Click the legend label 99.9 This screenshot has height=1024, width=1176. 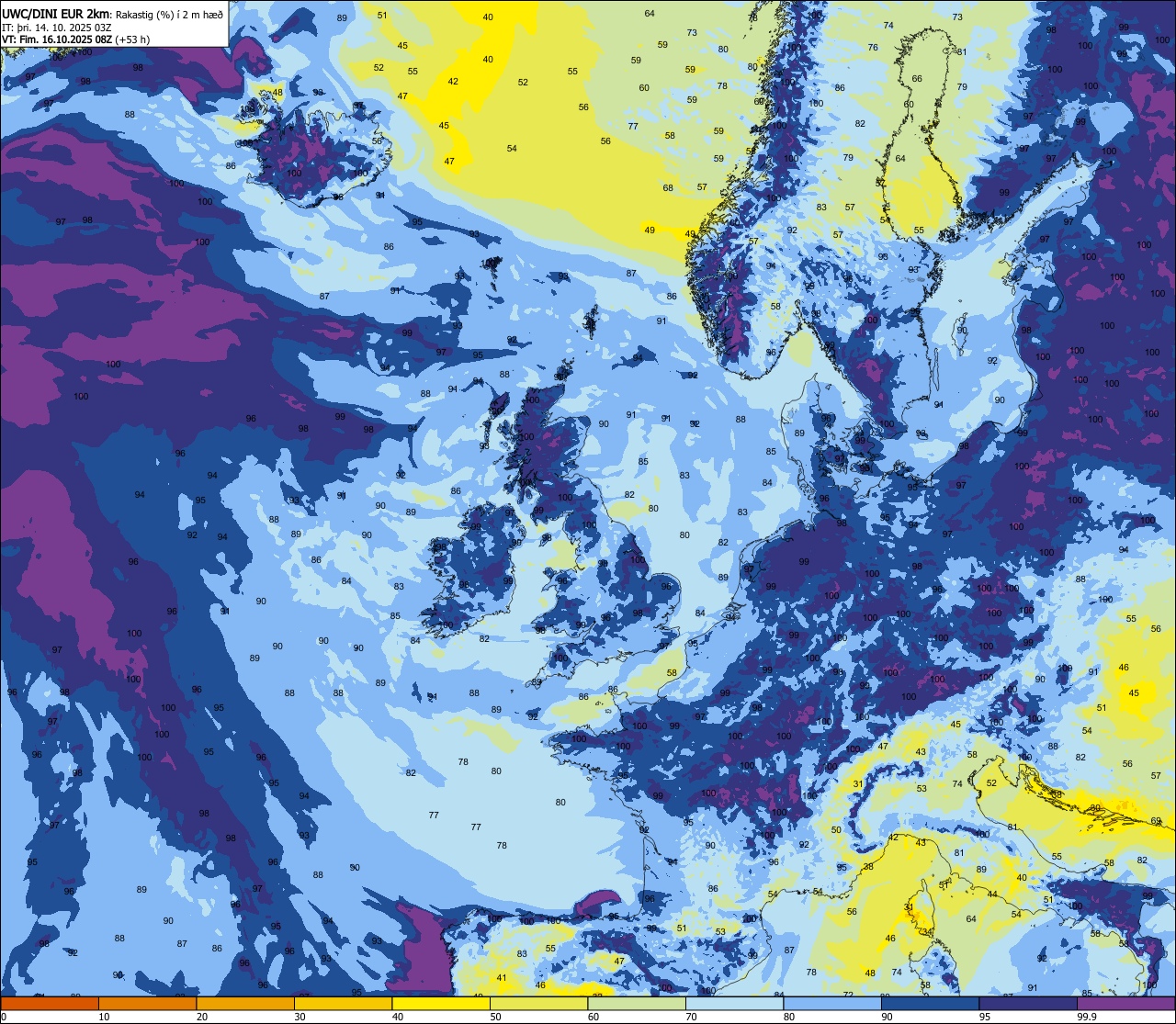[x=1087, y=1017]
